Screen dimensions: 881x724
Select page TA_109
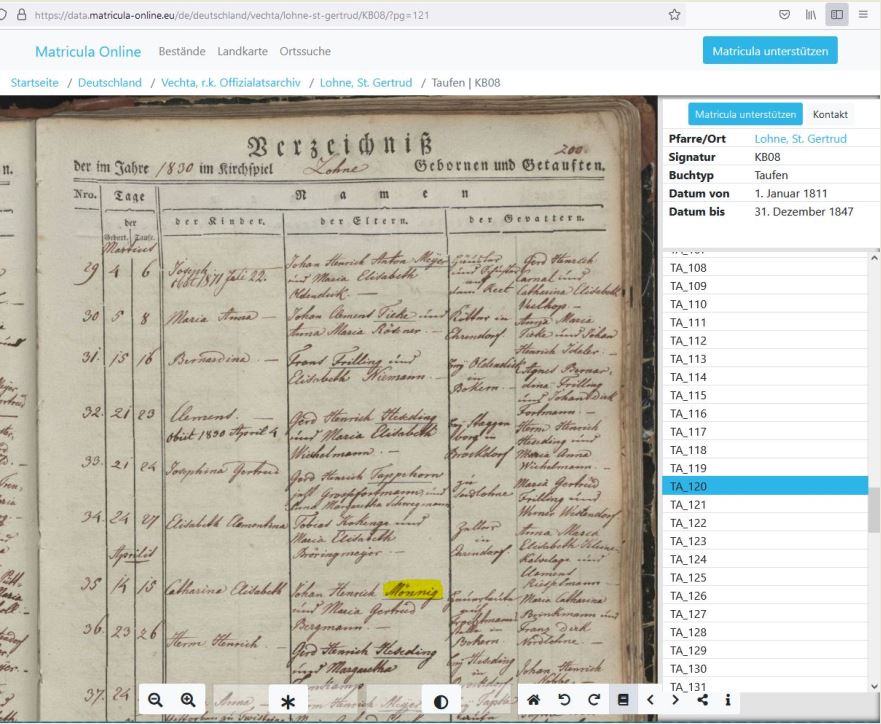click(765, 286)
